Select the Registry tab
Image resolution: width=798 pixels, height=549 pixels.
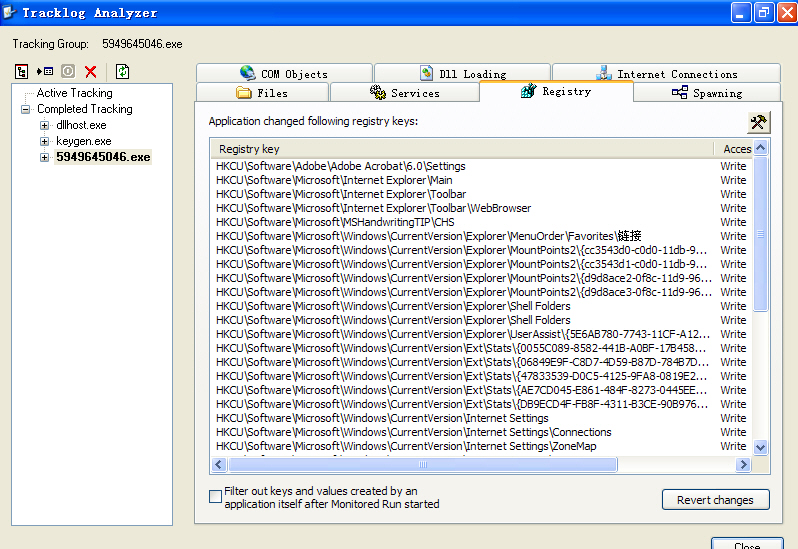(556, 92)
